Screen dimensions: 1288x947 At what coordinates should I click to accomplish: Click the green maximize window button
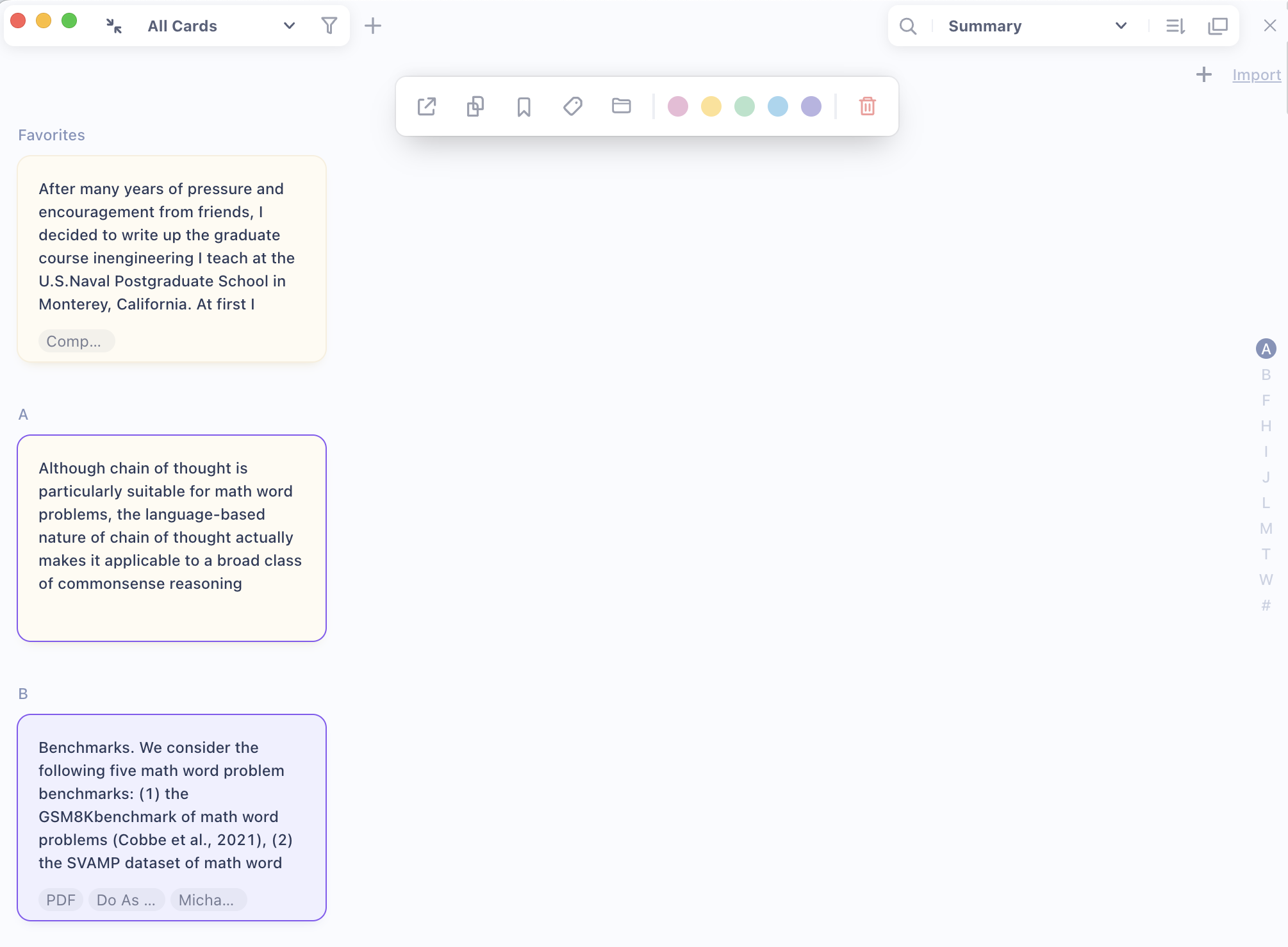[69, 21]
